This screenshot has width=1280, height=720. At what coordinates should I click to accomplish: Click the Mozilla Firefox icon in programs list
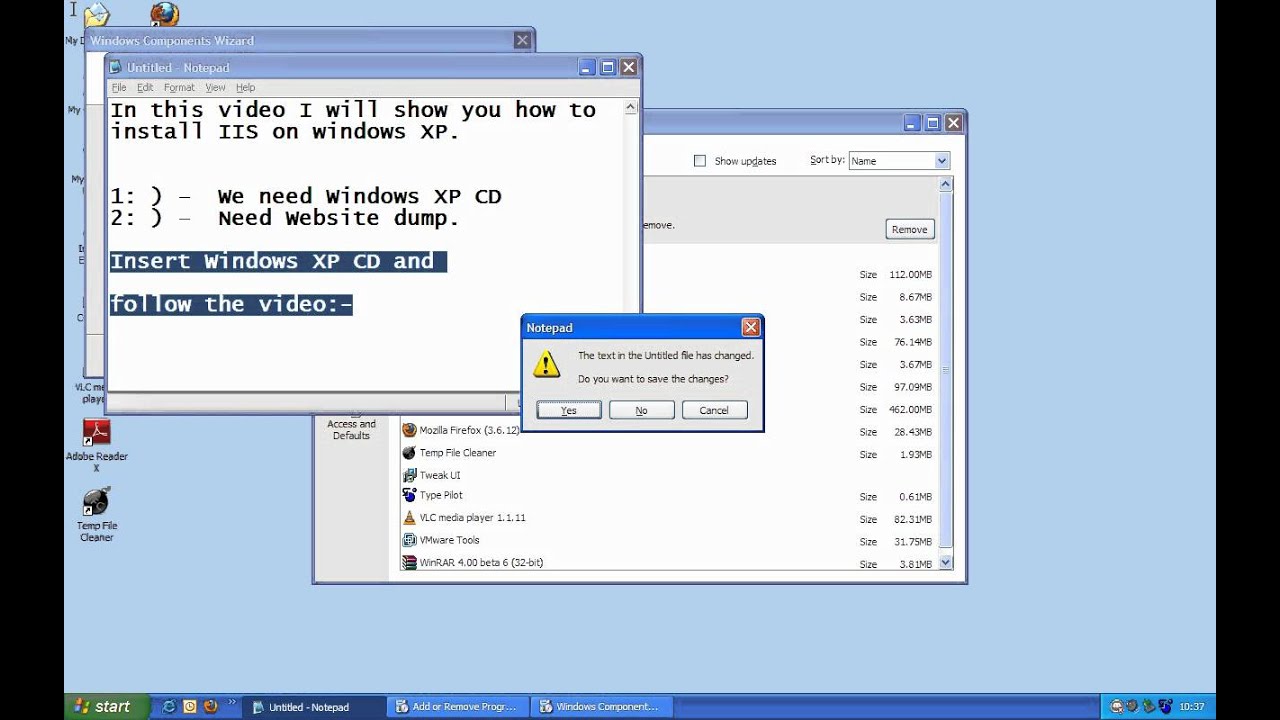(x=409, y=430)
